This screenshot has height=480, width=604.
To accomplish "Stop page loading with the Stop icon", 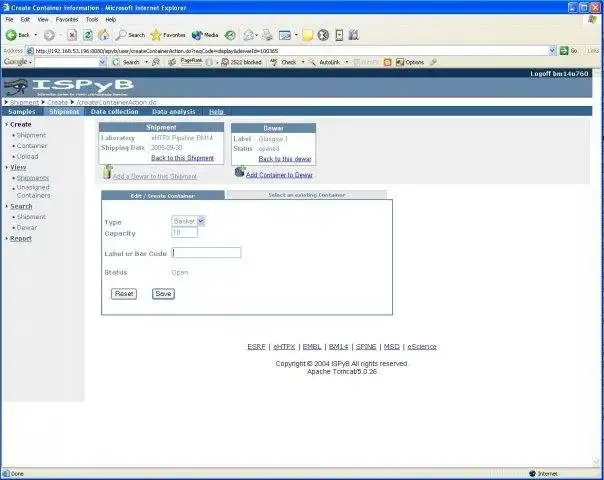I will (x=72, y=35).
